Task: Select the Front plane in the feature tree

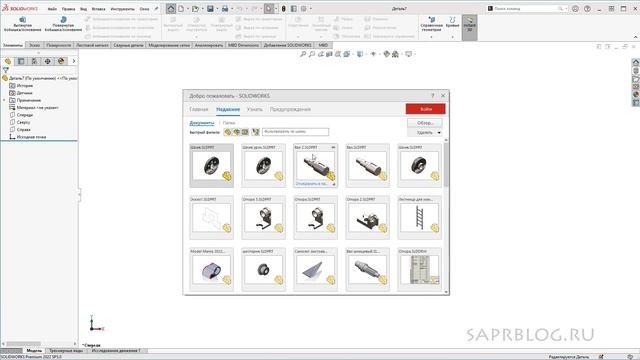Action: click(24, 115)
